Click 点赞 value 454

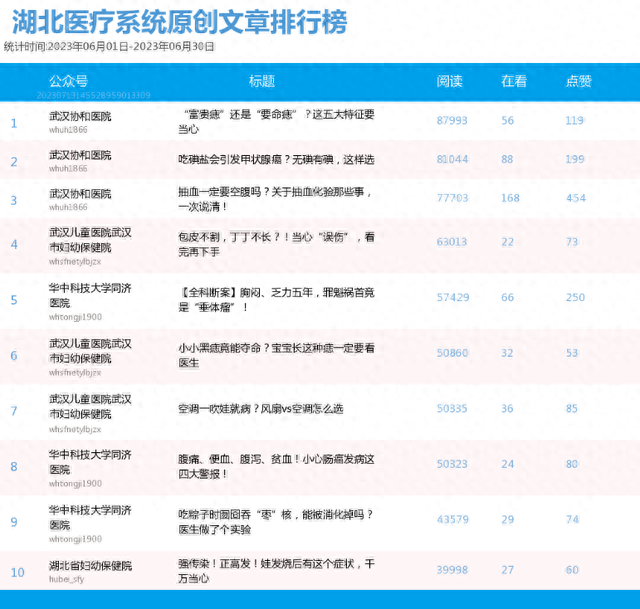point(576,198)
